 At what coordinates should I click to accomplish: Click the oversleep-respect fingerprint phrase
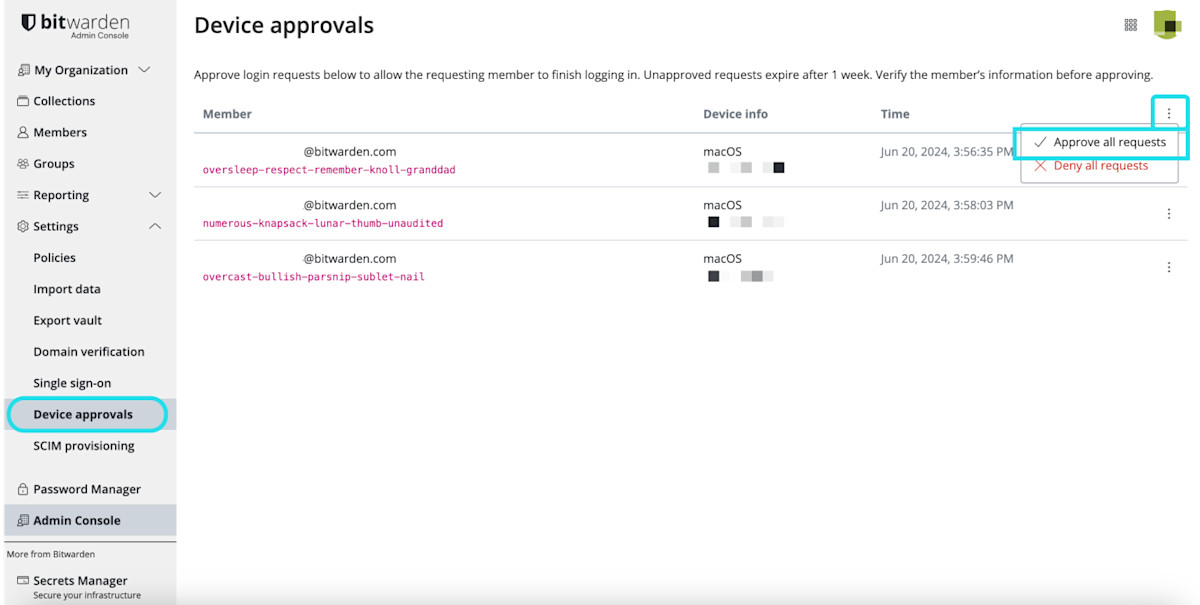point(329,170)
